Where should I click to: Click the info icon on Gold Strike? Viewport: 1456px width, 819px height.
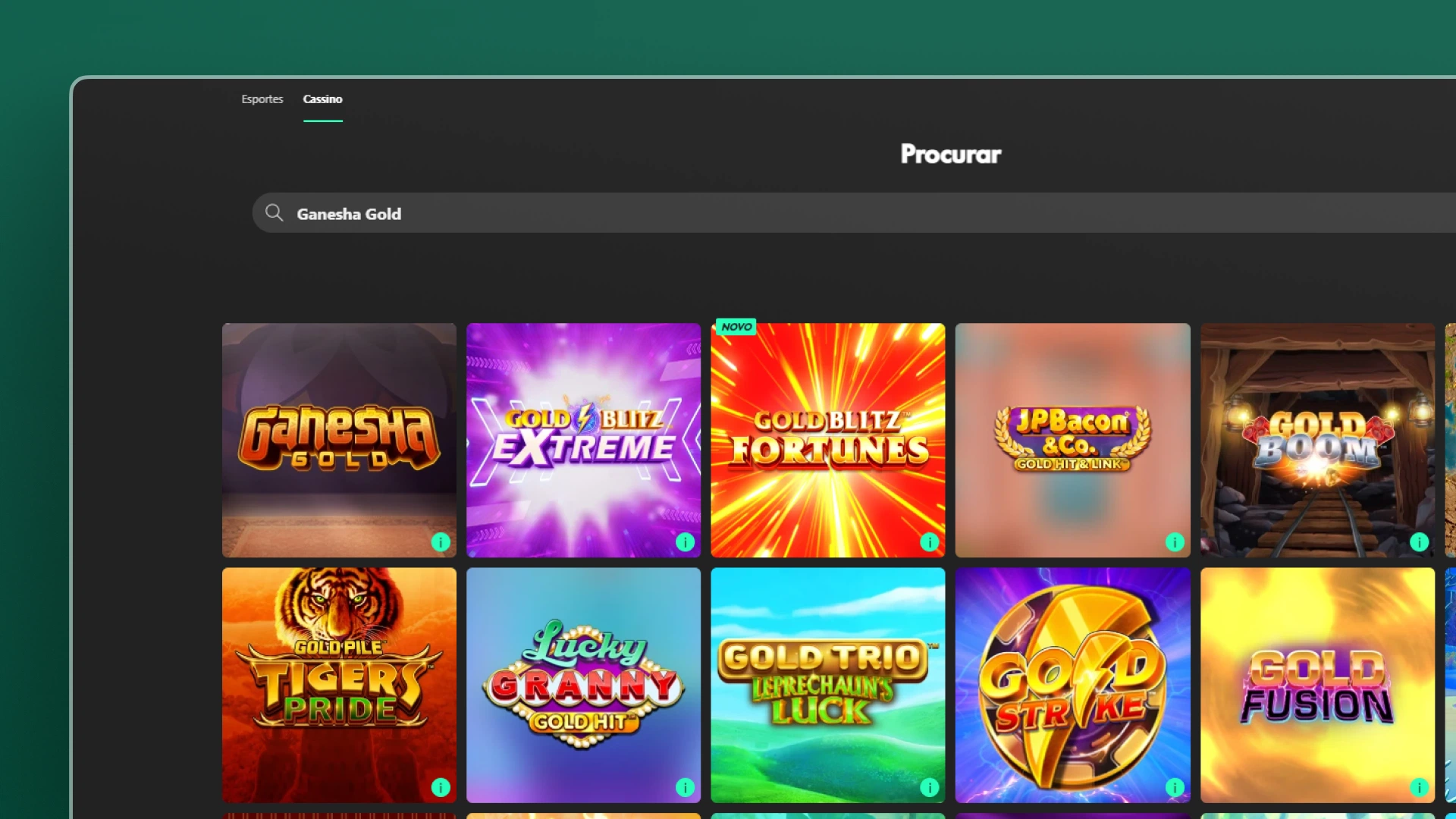click(1175, 787)
